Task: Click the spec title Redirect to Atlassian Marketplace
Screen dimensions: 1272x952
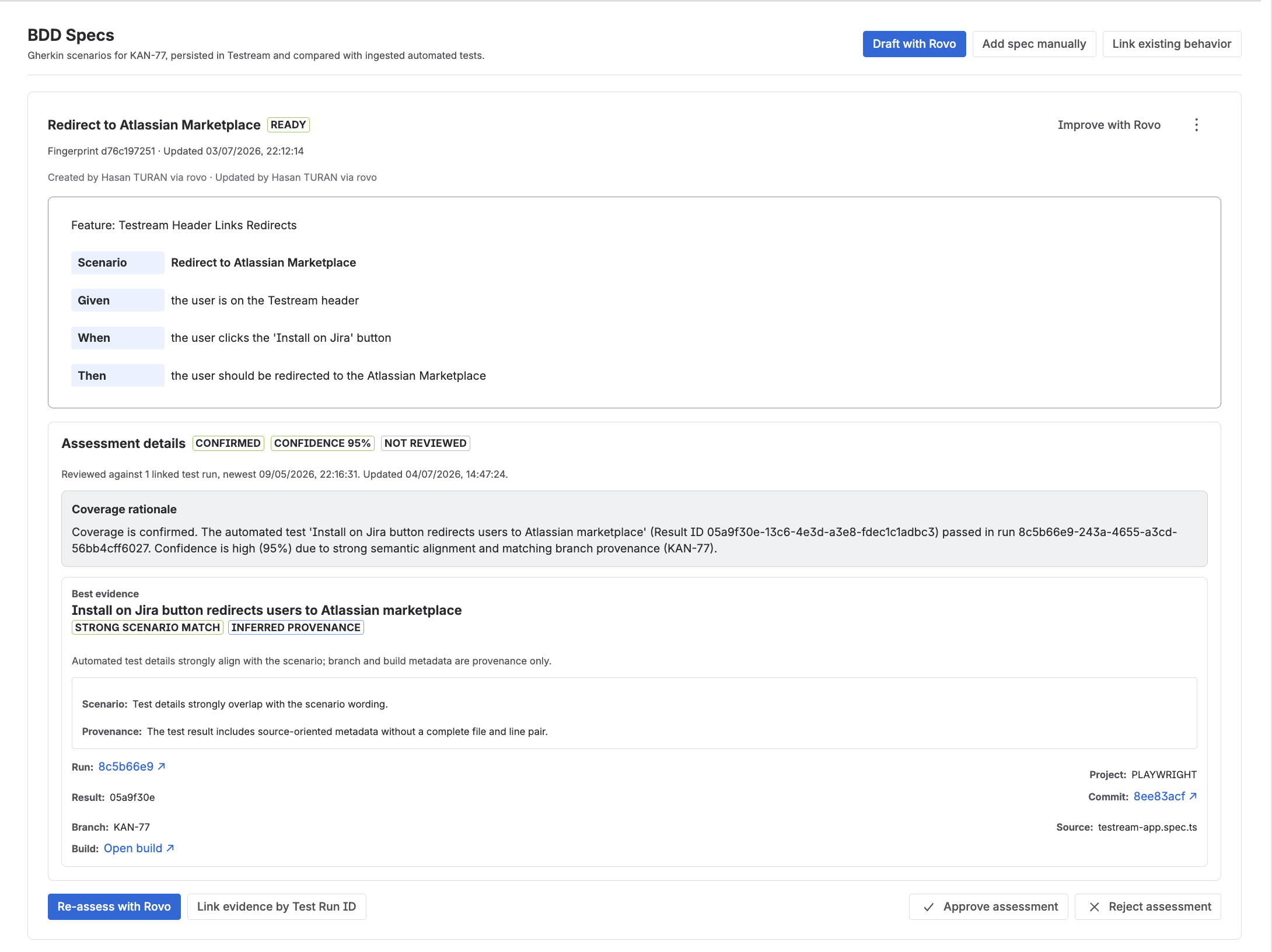Action: pos(154,125)
